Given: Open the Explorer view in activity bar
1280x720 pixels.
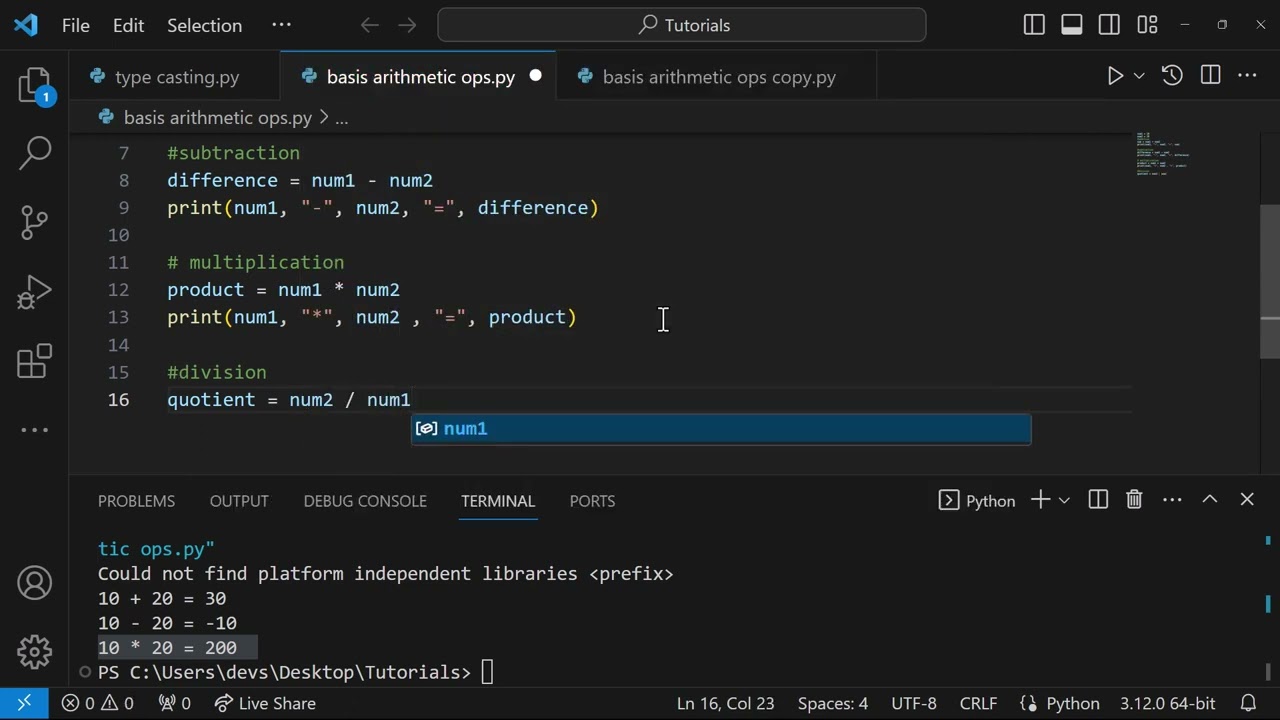Looking at the screenshot, I should (x=35, y=87).
